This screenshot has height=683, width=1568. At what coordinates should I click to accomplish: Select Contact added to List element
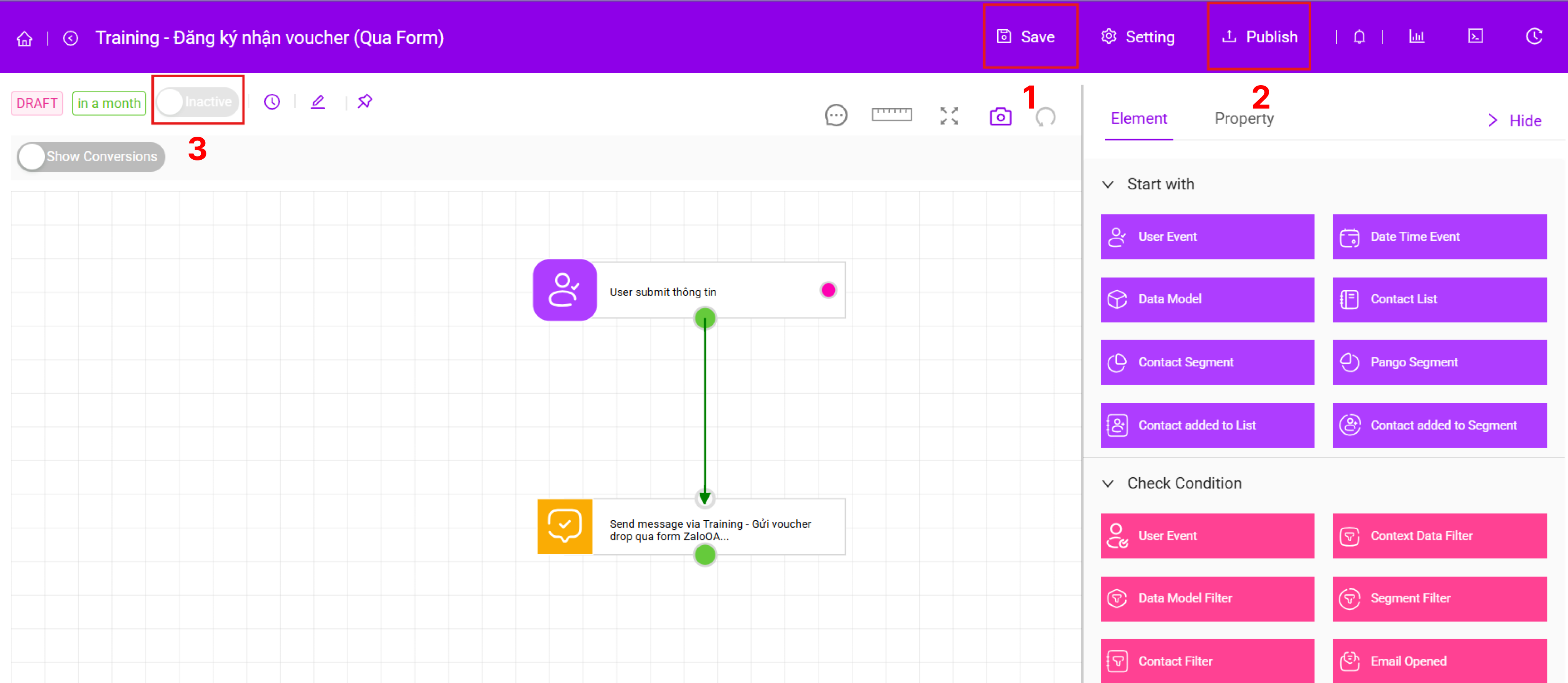(1207, 425)
